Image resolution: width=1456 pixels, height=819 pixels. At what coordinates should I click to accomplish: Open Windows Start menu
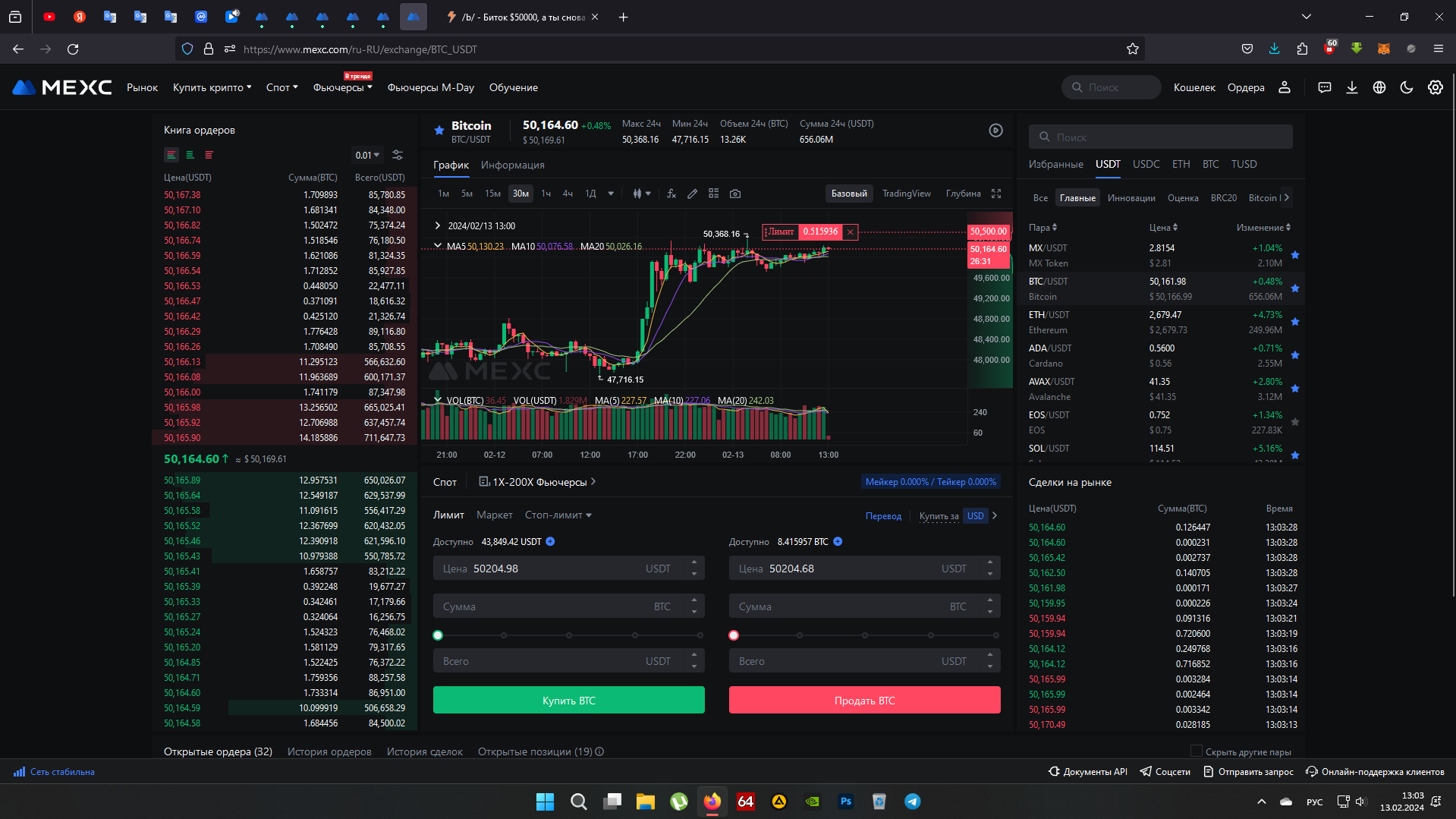pos(545,802)
